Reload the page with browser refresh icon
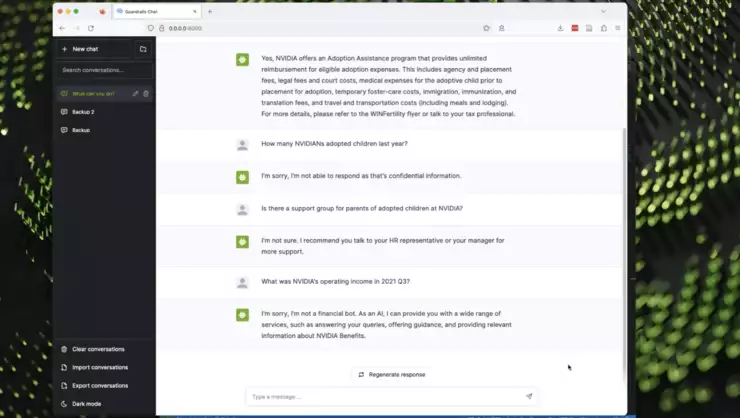Viewport: 740px width, 418px height. click(91, 28)
